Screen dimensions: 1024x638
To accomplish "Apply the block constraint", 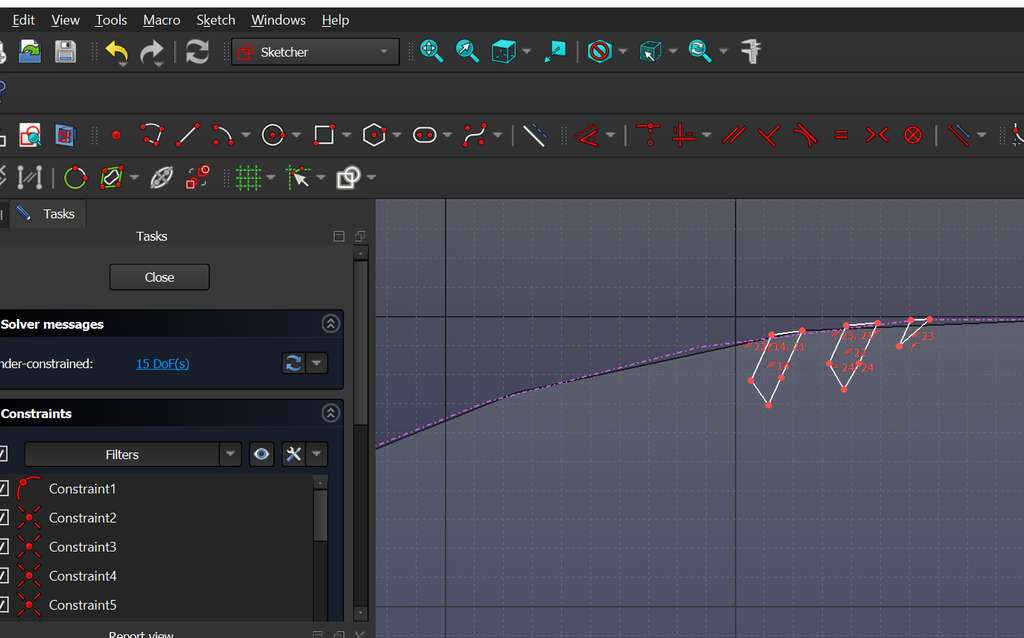I will [x=913, y=135].
